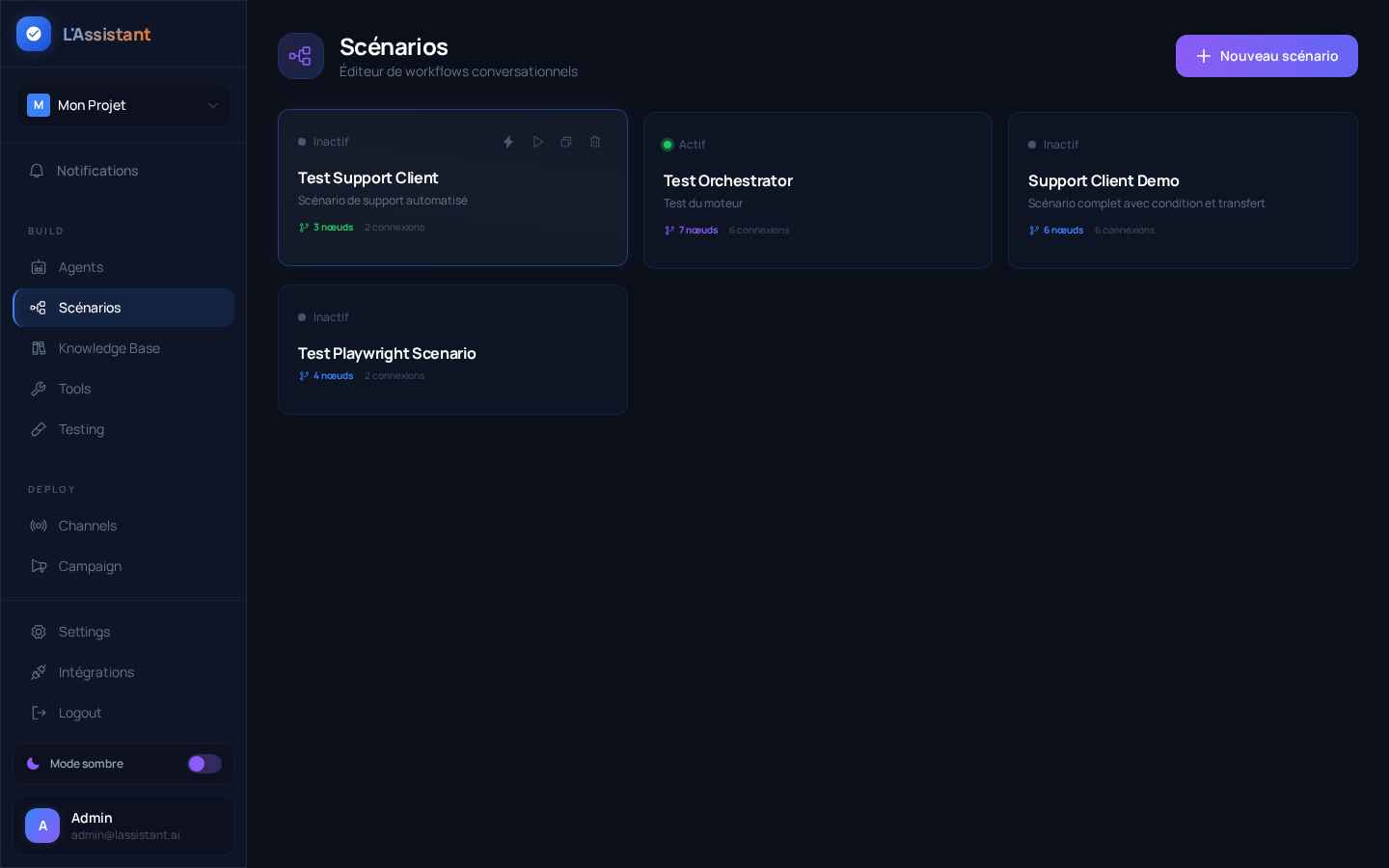Screen dimensions: 1389x868
Task: Navigate to Channels under Deploy
Action: click(87, 526)
